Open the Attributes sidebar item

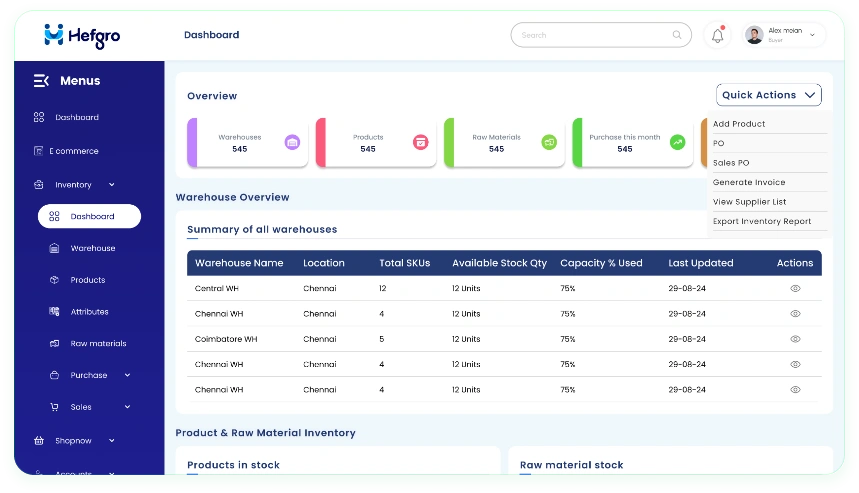[x=89, y=311]
